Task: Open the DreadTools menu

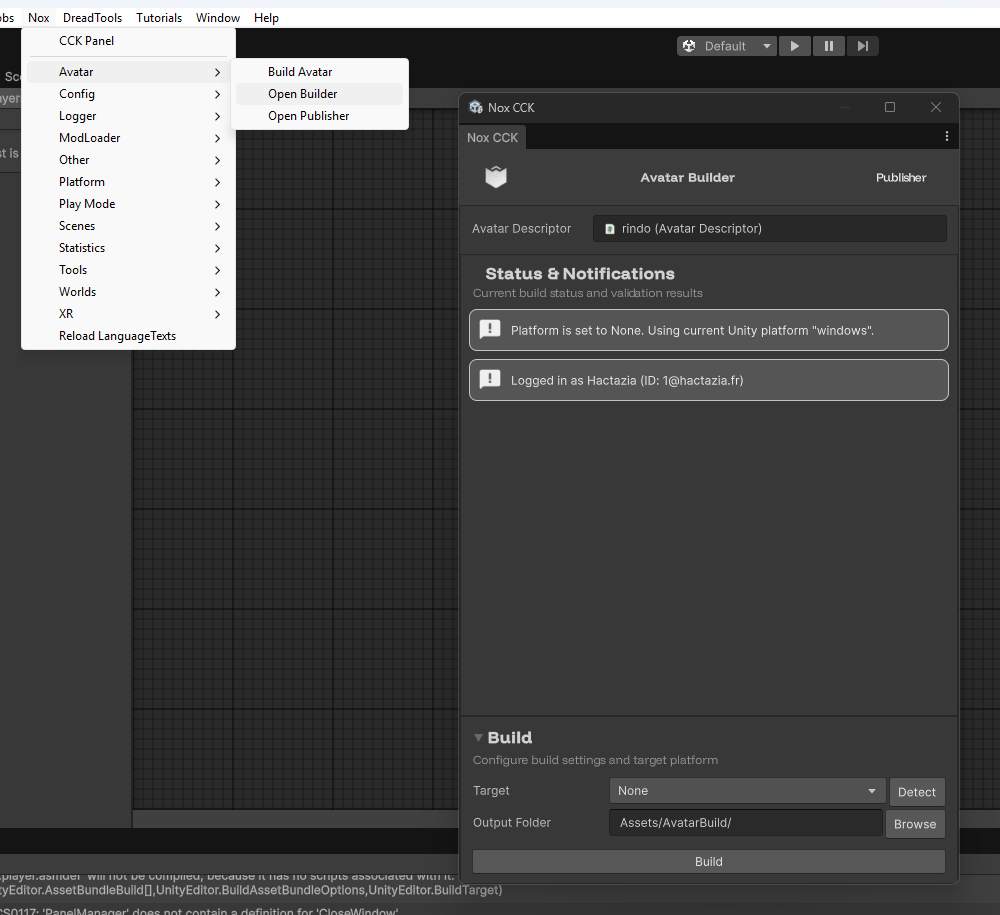Action: [x=92, y=18]
